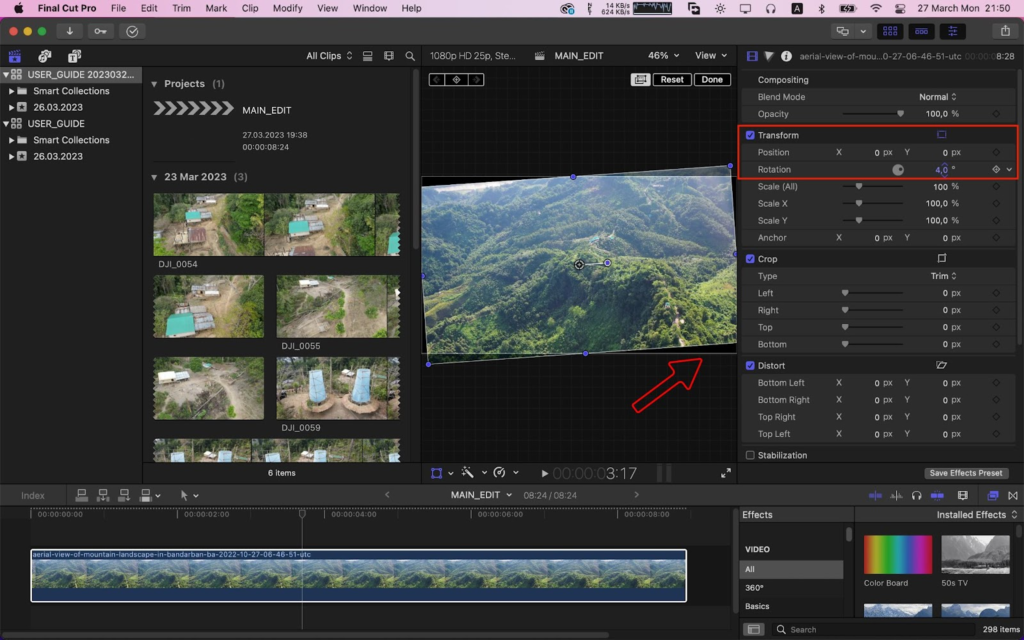The width and height of the screenshot is (1024, 640).
Task: Click the Effects search field
Action: pyautogui.click(x=872, y=630)
